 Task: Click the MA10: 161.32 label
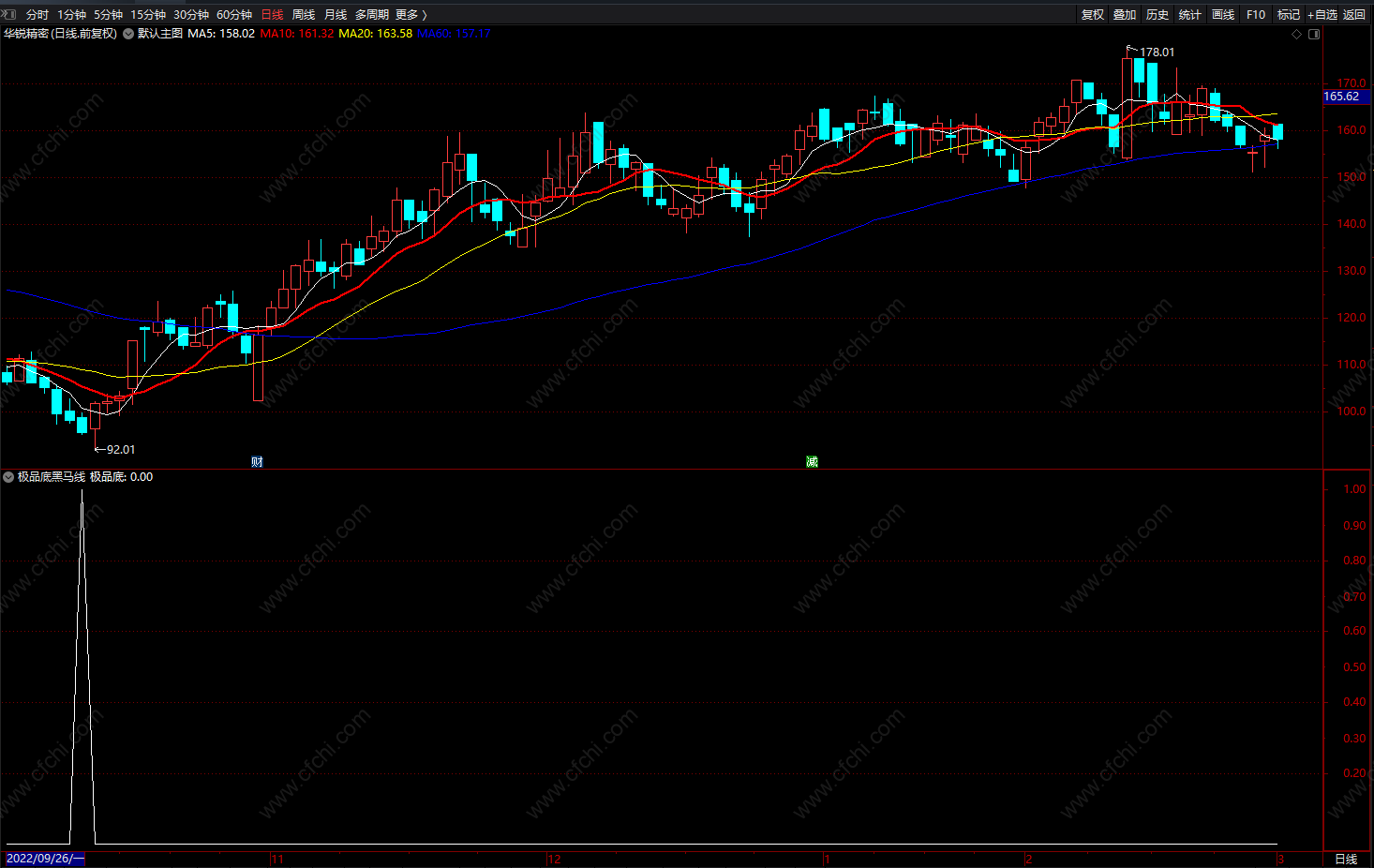(297, 34)
